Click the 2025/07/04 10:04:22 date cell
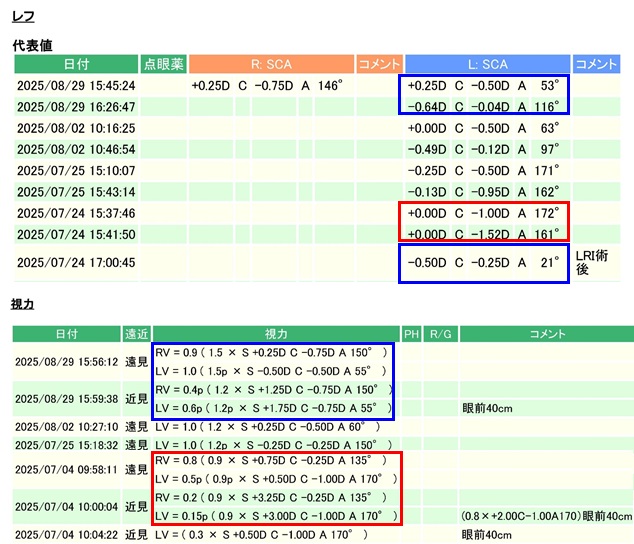Screen dimensions: 634x544 click(x=66, y=535)
